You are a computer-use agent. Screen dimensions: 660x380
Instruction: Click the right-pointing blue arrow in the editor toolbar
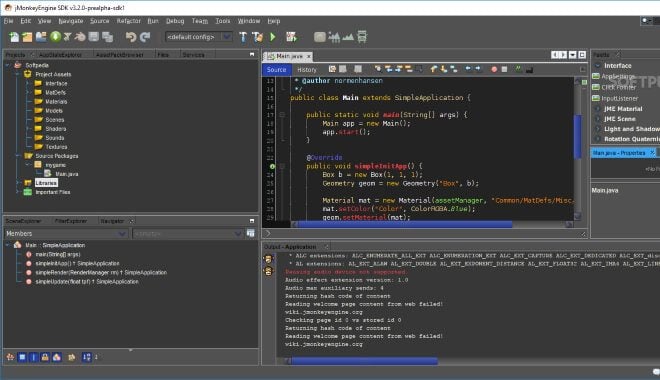click(478, 69)
